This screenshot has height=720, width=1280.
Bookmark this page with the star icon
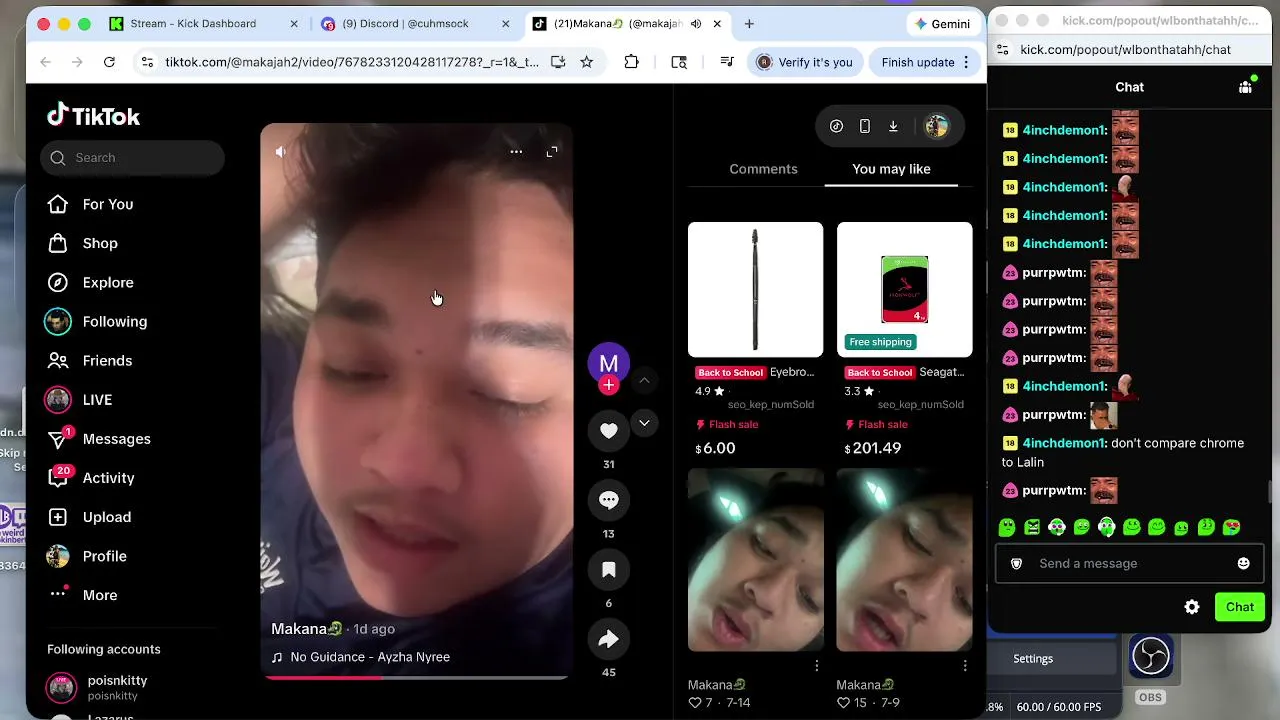[x=587, y=62]
